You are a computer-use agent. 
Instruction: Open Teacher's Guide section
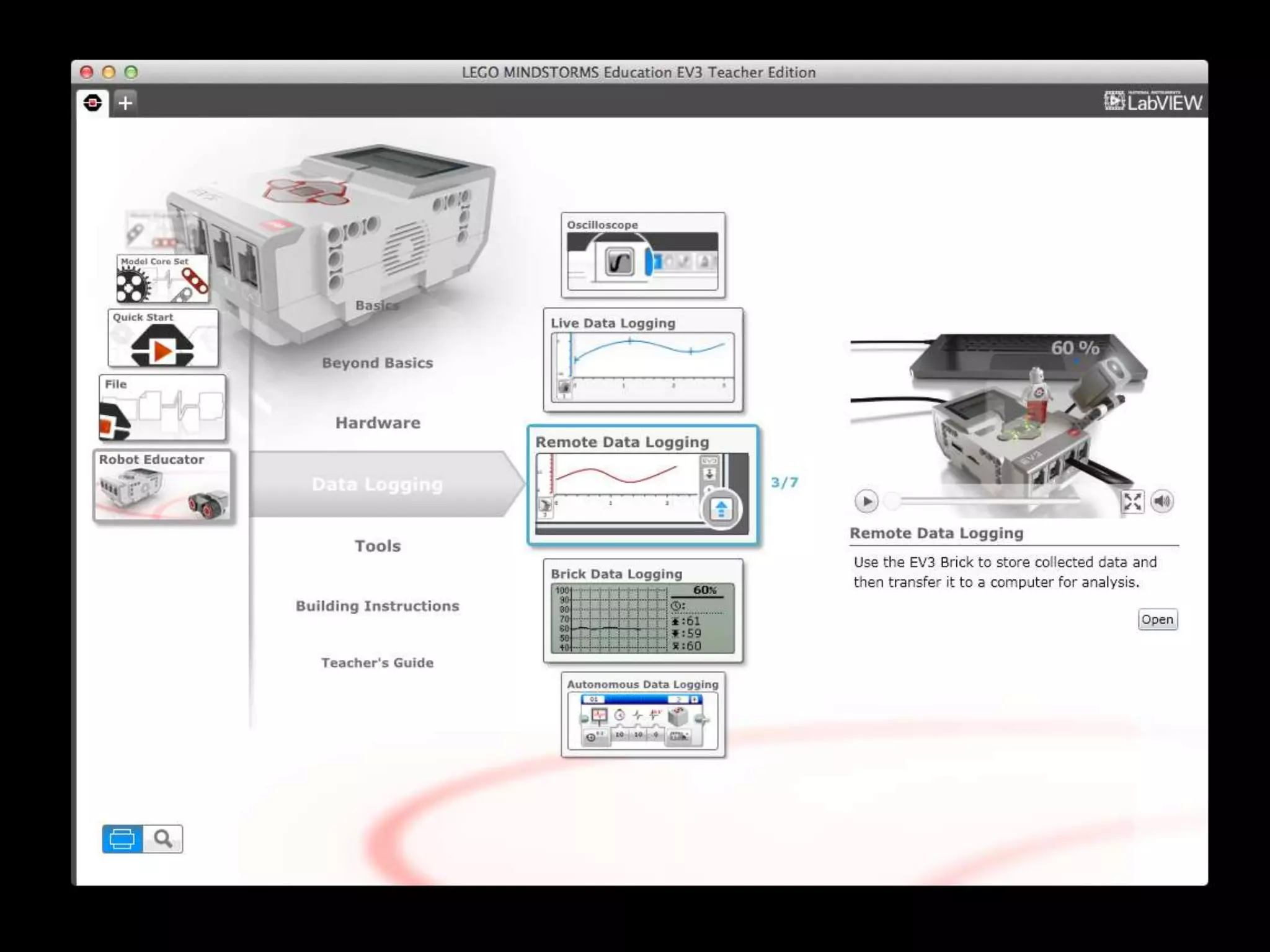377,663
